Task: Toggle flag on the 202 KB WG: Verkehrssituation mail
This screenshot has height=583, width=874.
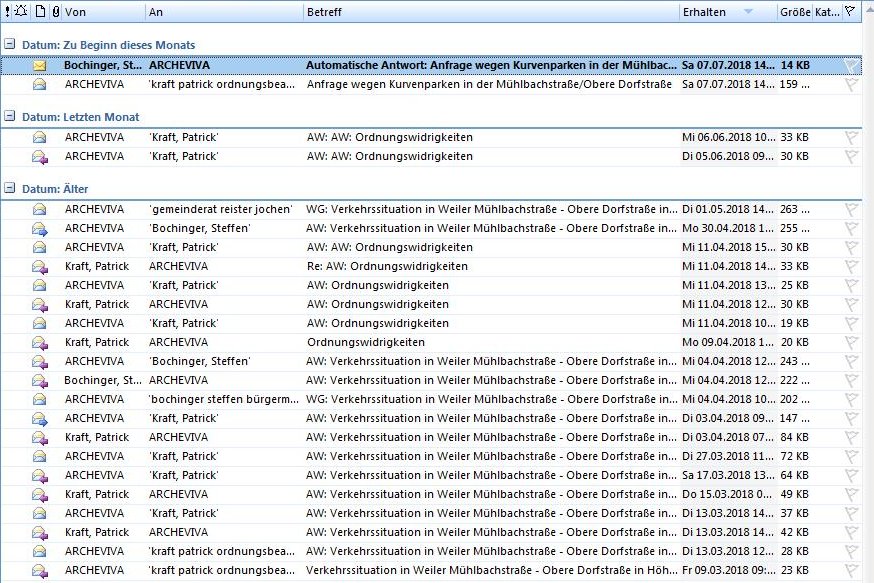Action: click(x=851, y=400)
